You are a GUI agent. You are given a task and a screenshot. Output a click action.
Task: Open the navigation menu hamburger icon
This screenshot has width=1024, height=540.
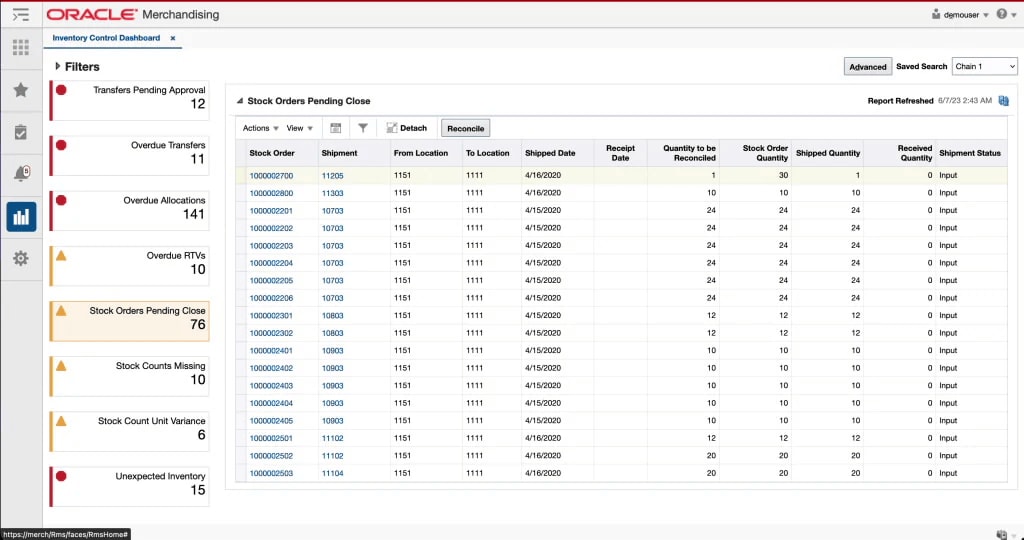20,15
